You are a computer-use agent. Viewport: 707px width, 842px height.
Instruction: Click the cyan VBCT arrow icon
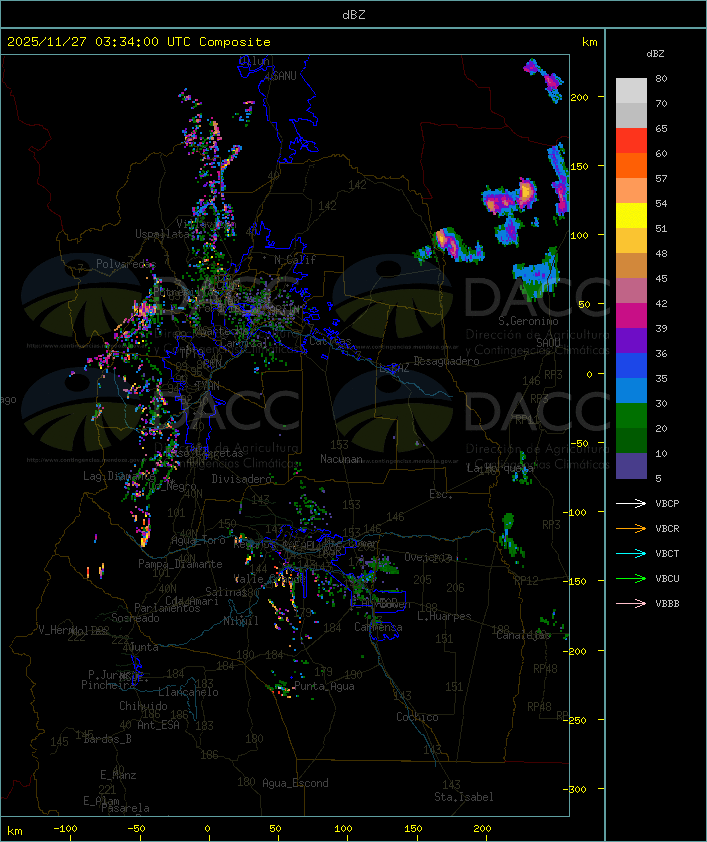[x=631, y=553]
